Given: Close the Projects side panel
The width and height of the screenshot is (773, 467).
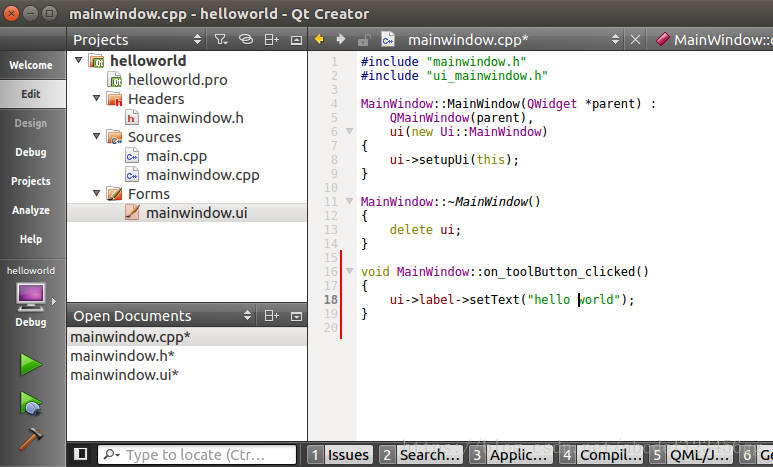Looking at the screenshot, I should tap(296, 40).
